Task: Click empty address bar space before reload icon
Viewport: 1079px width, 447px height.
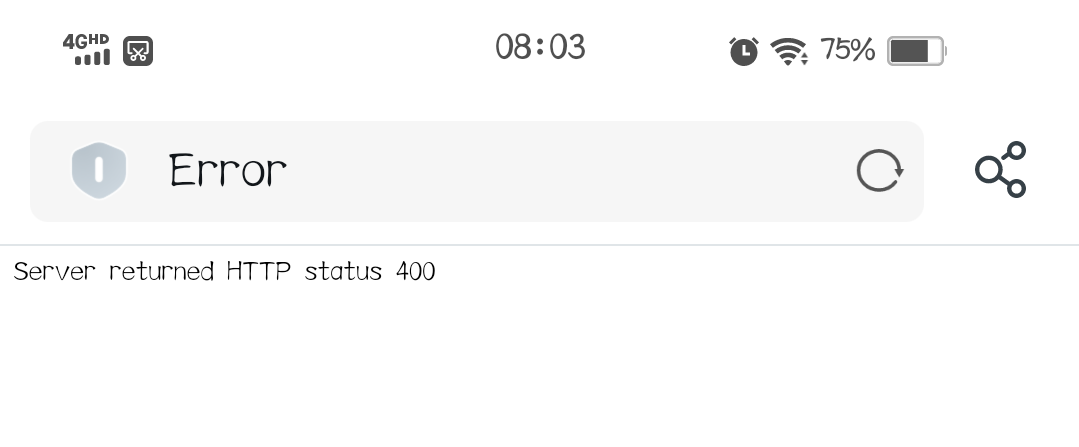Action: click(570, 171)
